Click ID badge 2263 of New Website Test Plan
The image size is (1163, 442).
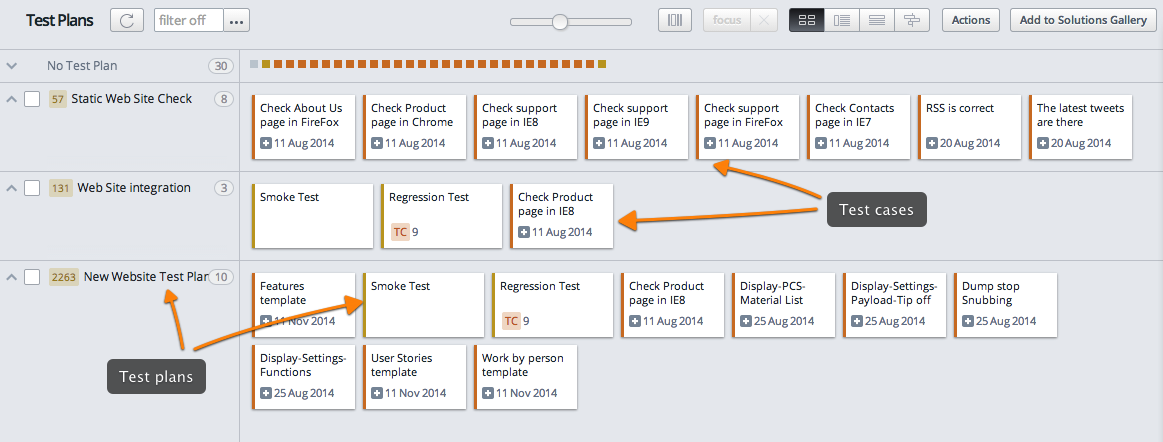tap(63, 277)
